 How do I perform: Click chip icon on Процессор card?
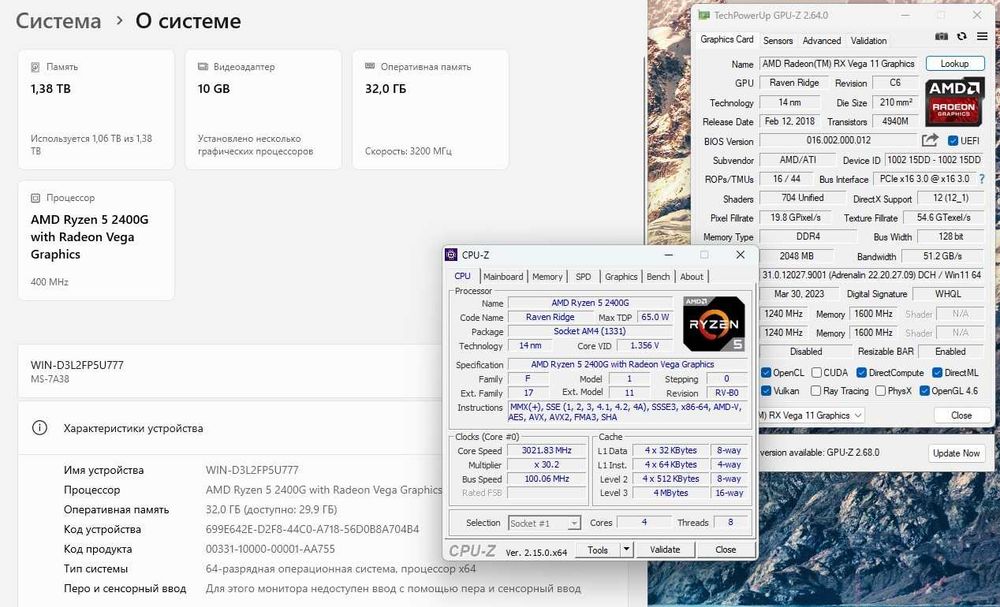pos(36,198)
